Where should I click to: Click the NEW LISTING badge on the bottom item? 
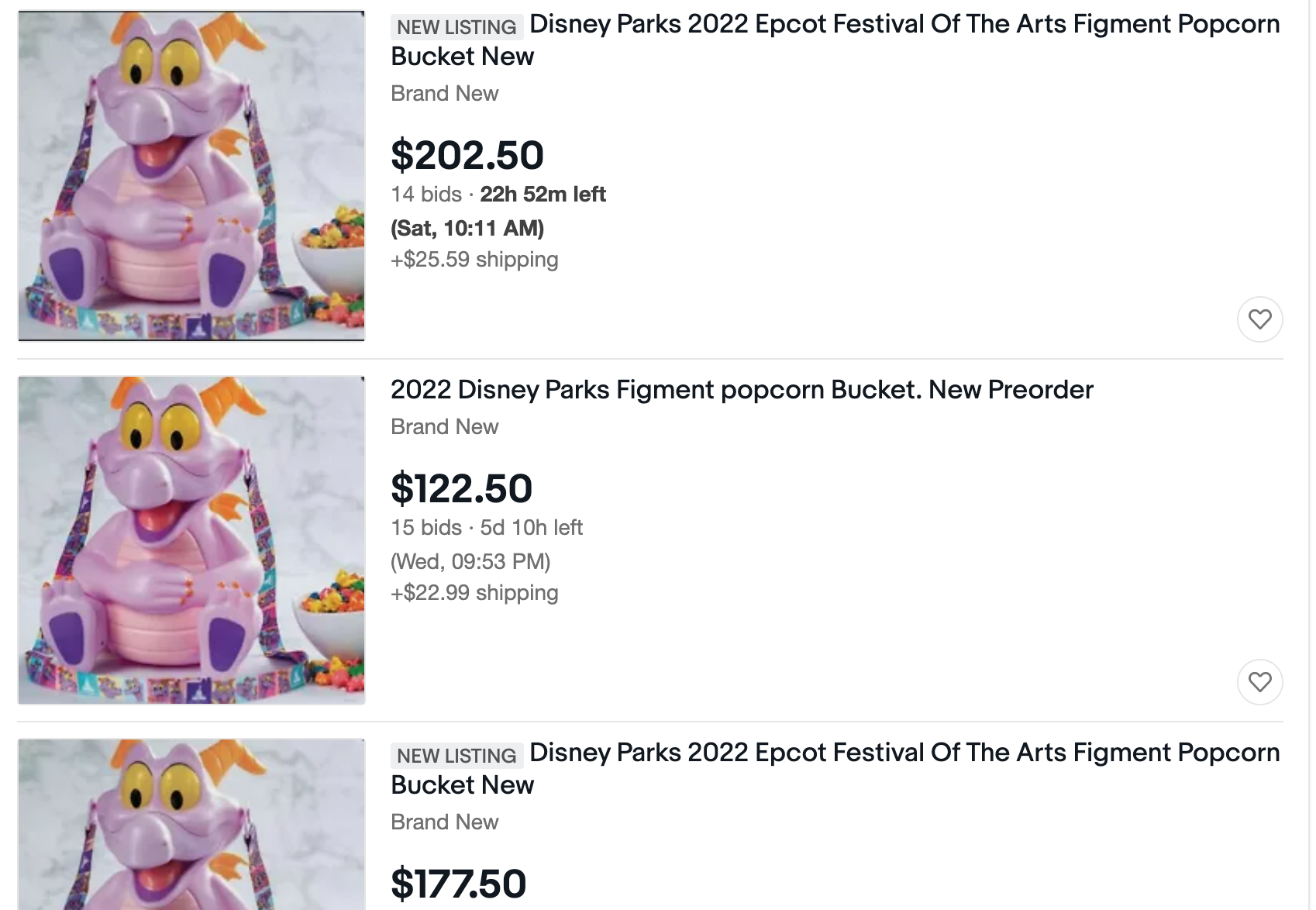[x=456, y=755]
